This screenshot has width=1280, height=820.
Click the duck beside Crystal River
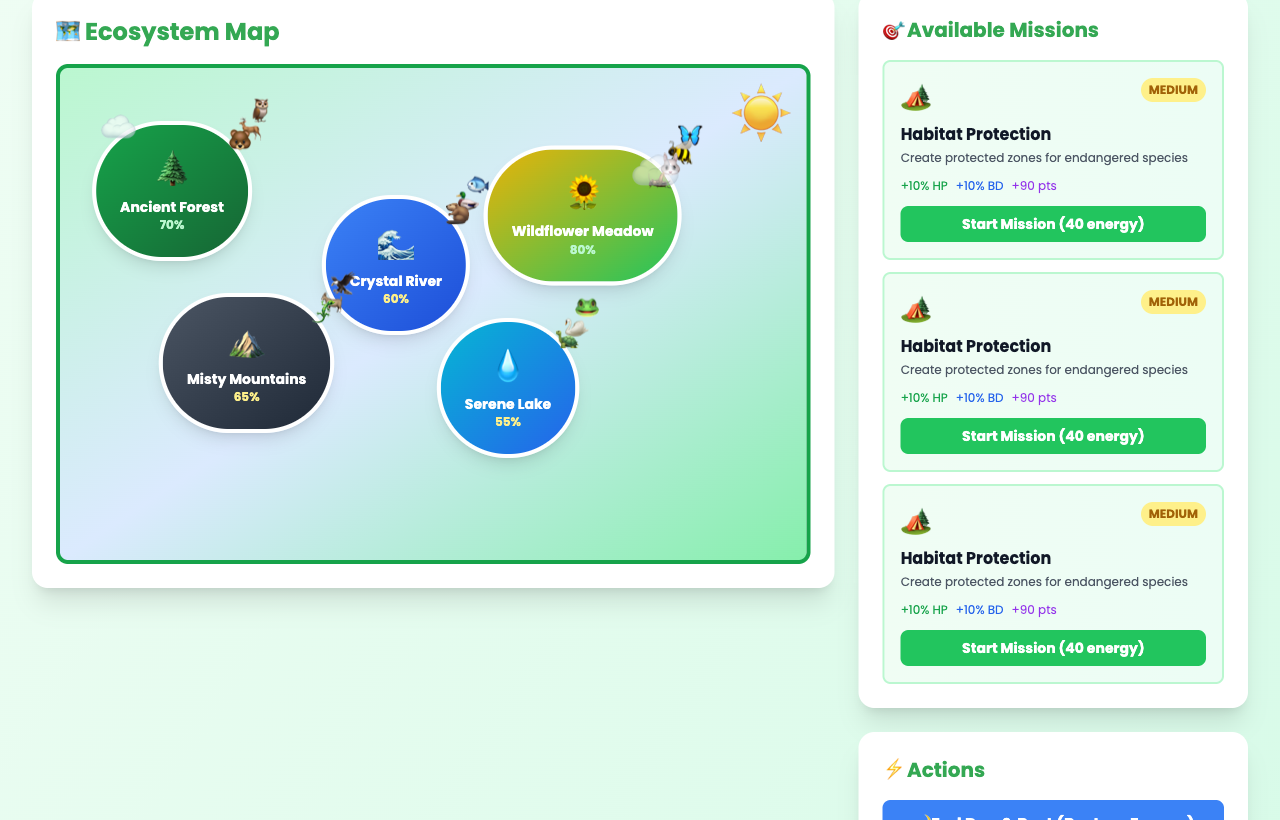466,202
